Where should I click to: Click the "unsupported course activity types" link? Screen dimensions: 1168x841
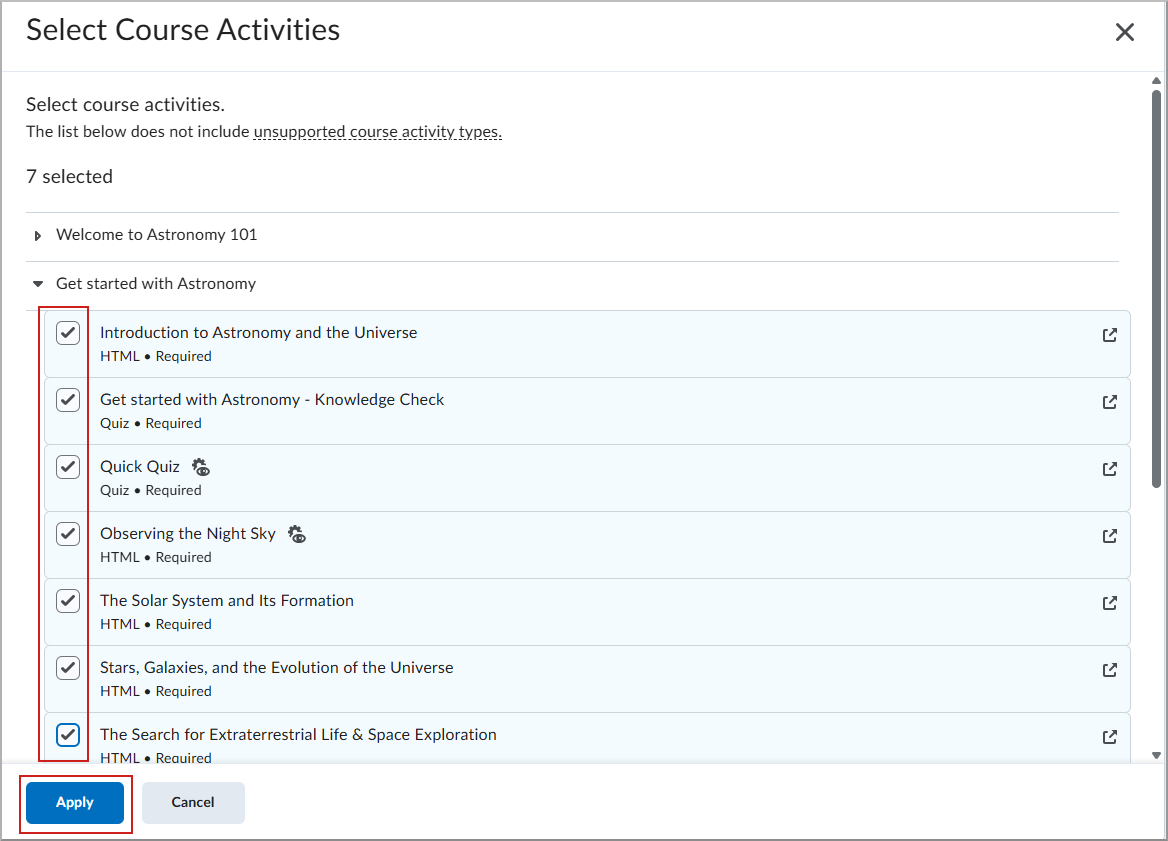[x=377, y=131]
